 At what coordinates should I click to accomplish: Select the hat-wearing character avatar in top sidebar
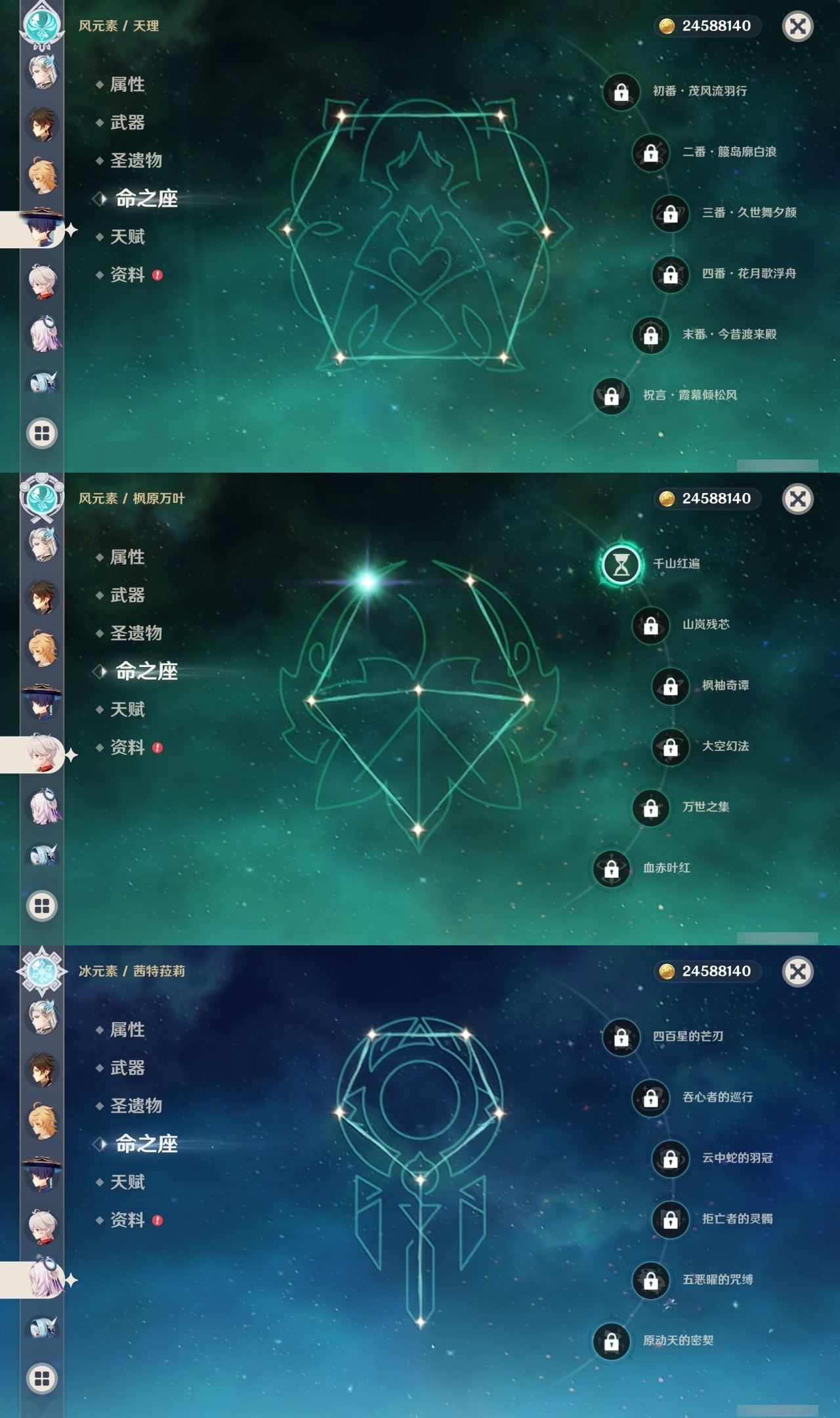[x=42, y=227]
